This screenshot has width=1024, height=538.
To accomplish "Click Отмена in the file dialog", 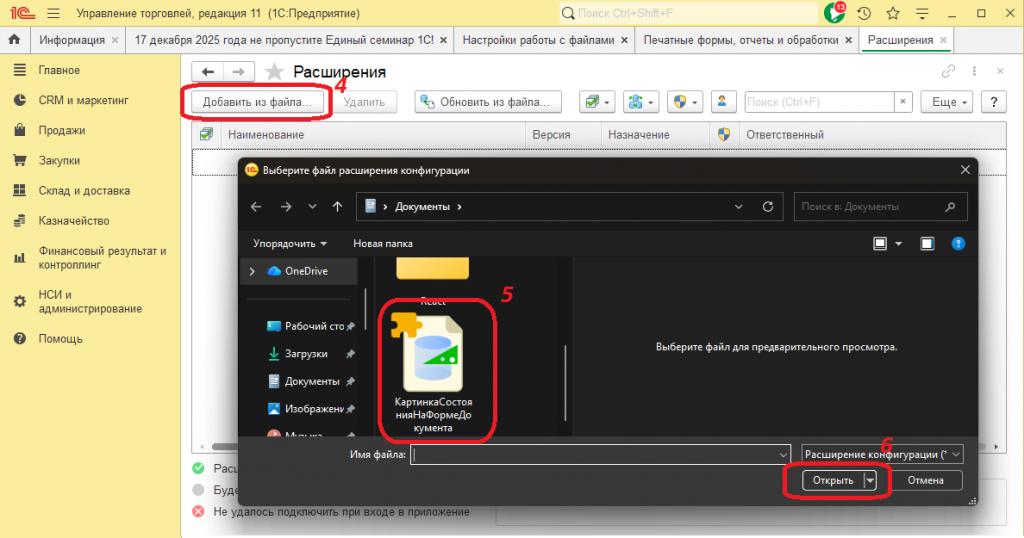I will coord(925,481).
